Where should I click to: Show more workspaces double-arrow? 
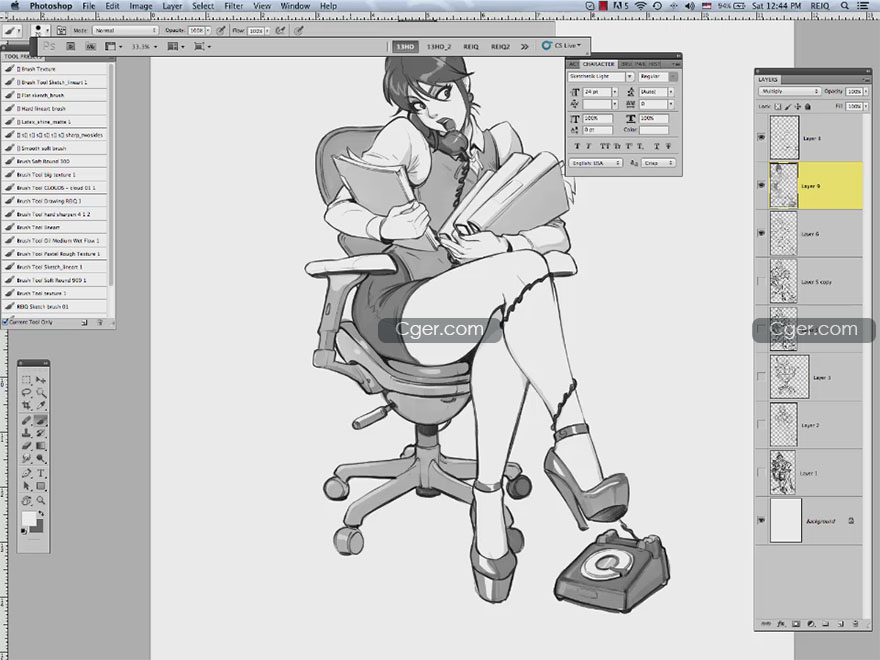coord(524,47)
